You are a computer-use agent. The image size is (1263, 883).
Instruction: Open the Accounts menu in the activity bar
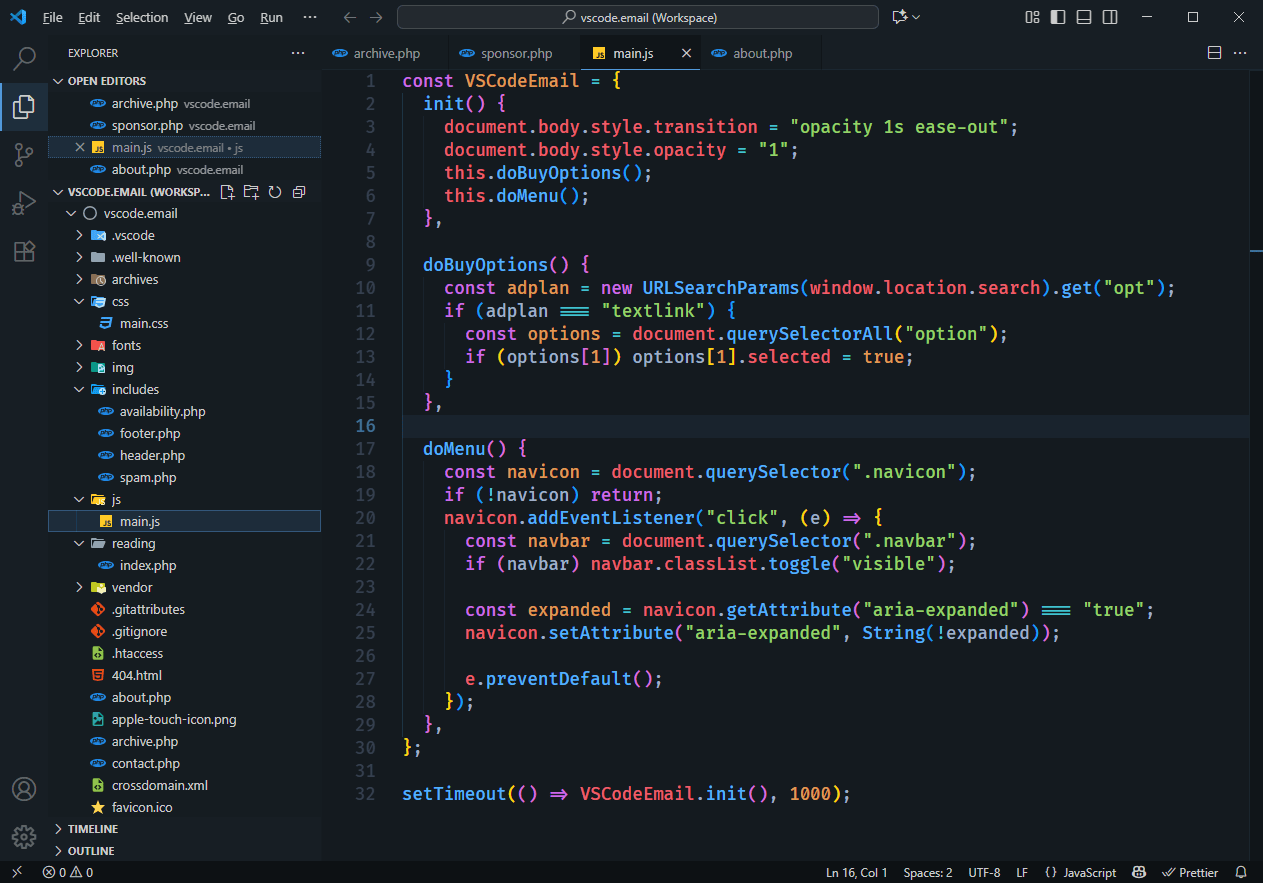[24, 789]
